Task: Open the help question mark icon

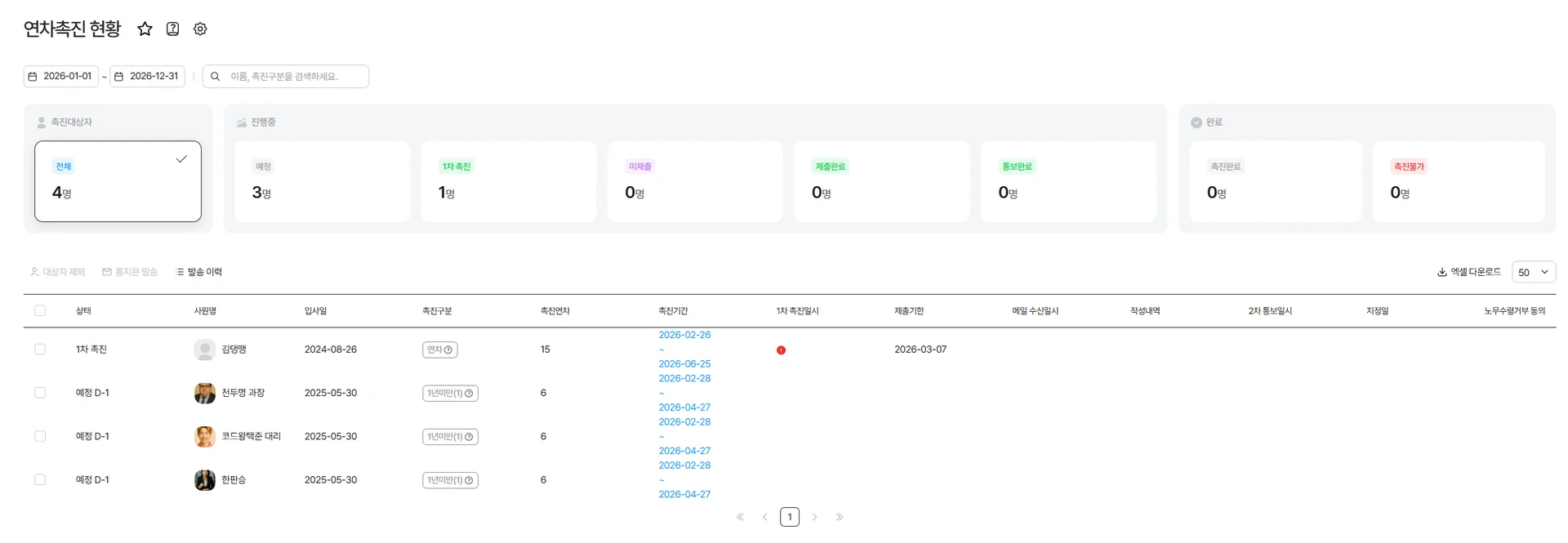Action: click(172, 29)
